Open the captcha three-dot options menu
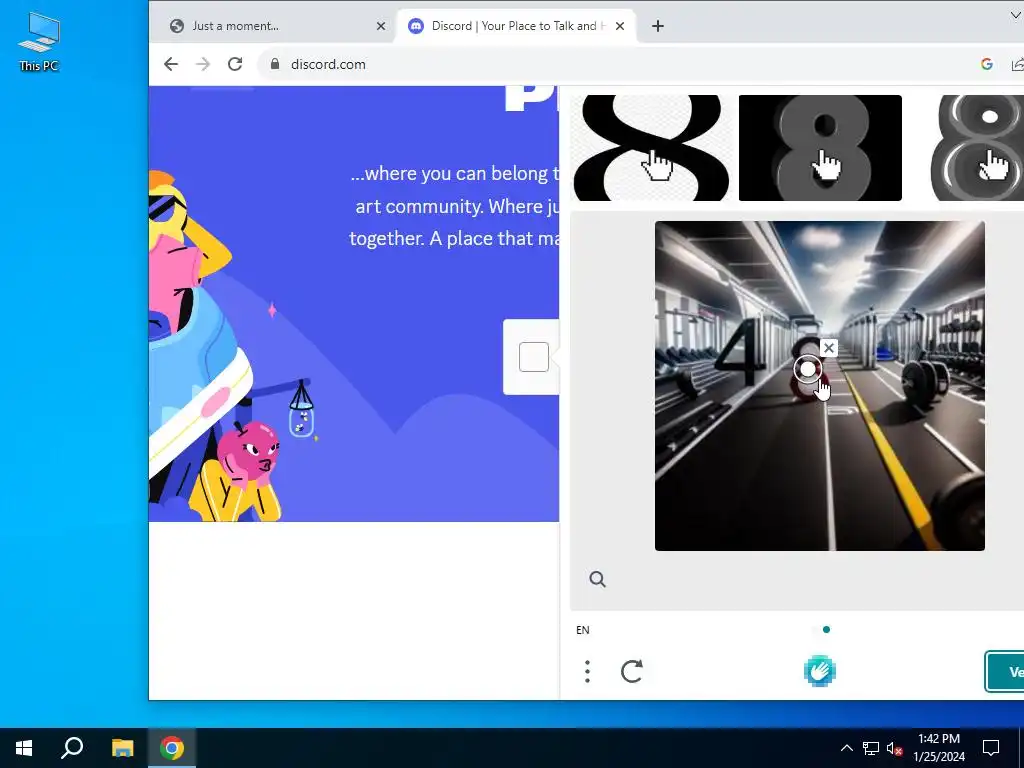This screenshot has width=1024, height=768. (587, 671)
